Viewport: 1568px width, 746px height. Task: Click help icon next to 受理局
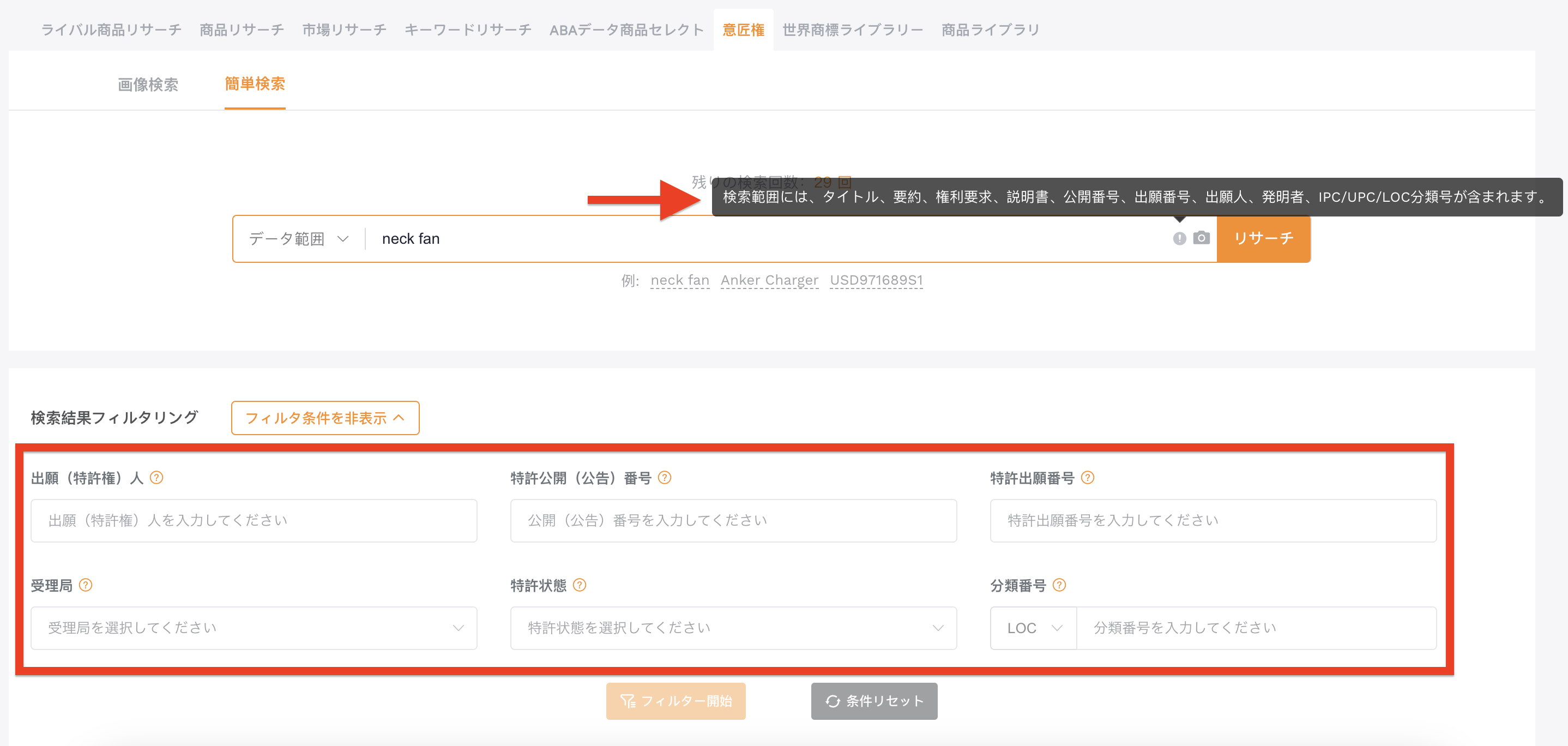[86, 585]
